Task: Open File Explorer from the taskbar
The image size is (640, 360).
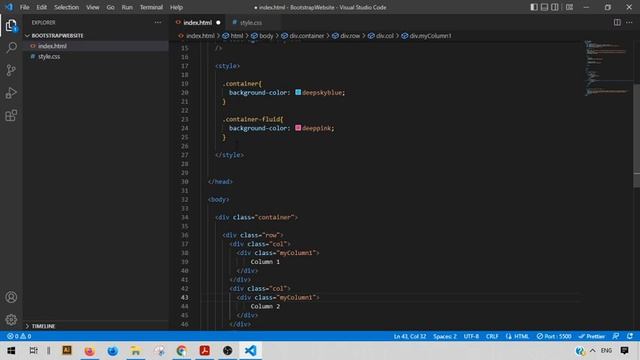Action: [x=136, y=350]
